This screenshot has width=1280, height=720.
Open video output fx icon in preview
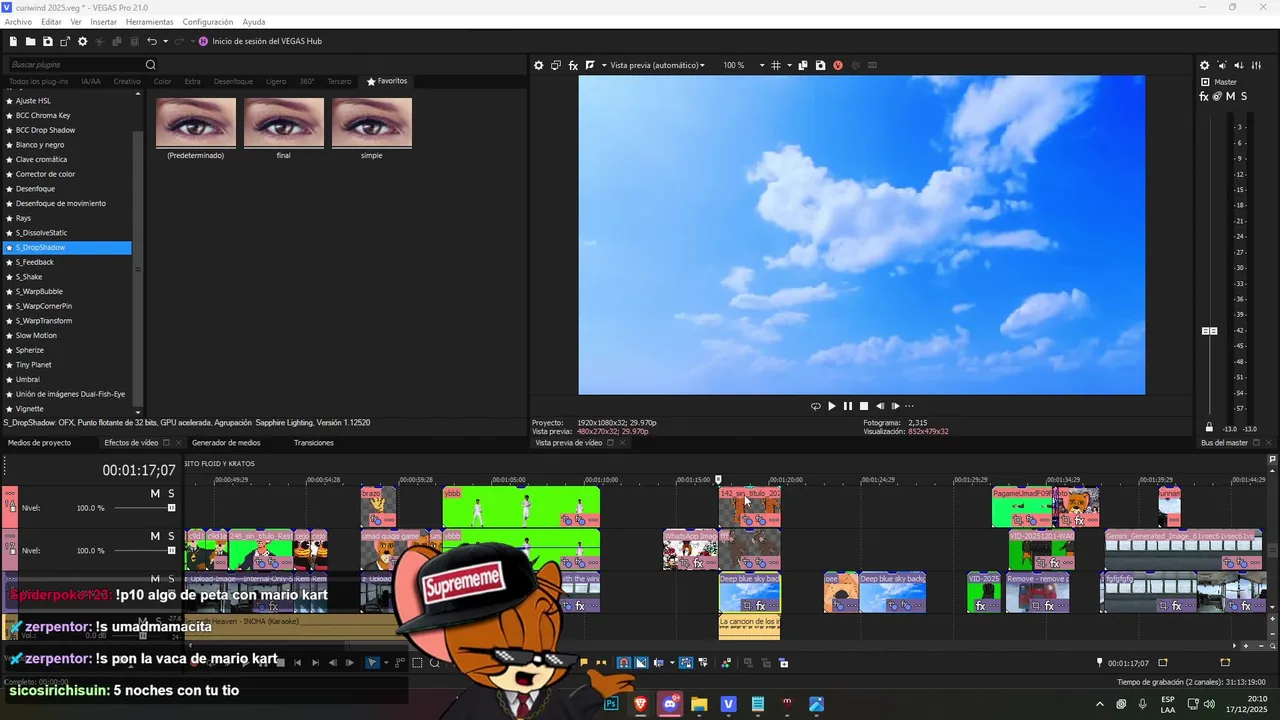pyautogui.click(x=573, y=65)
